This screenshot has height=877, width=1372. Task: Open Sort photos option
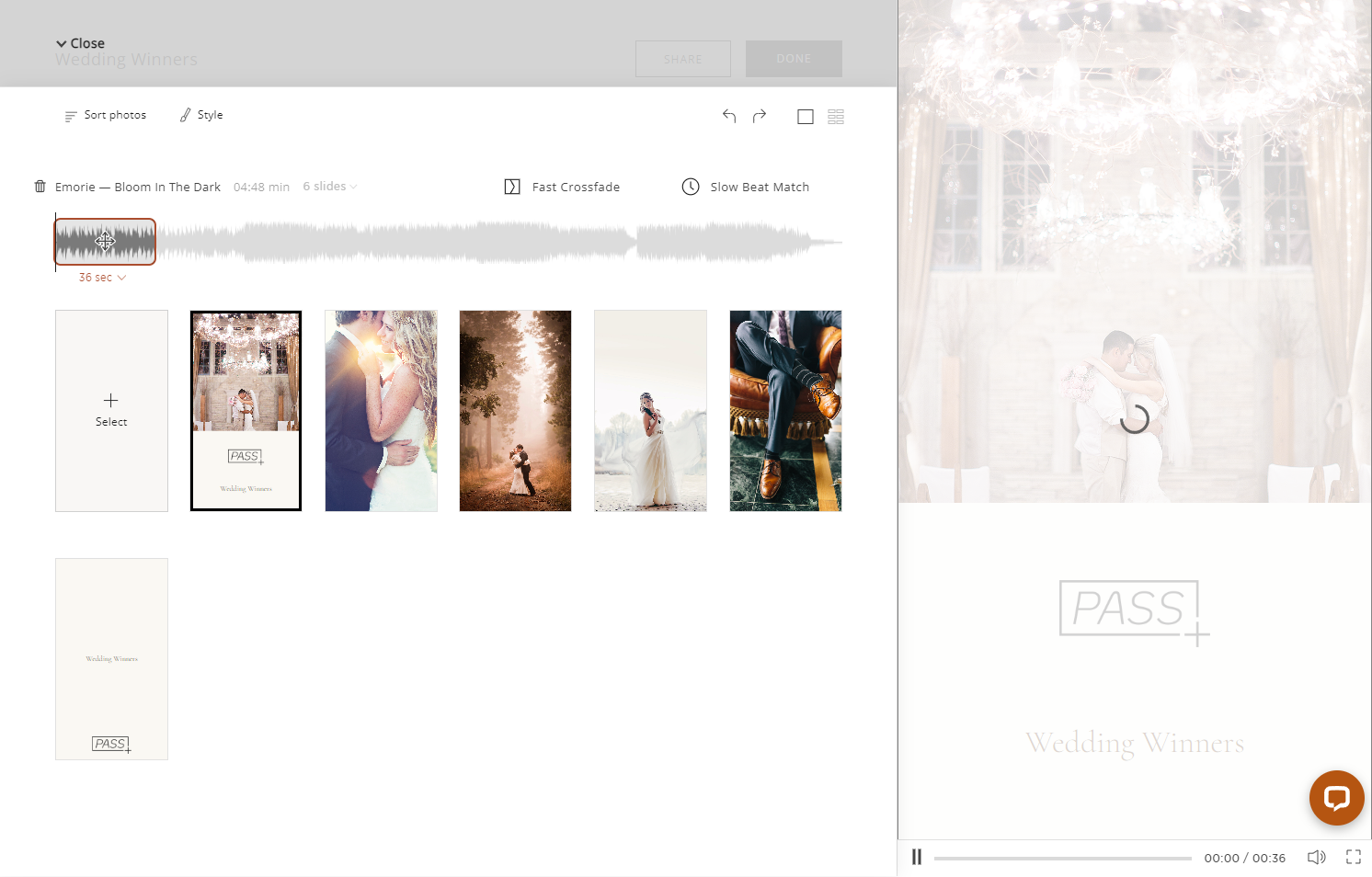106,115
